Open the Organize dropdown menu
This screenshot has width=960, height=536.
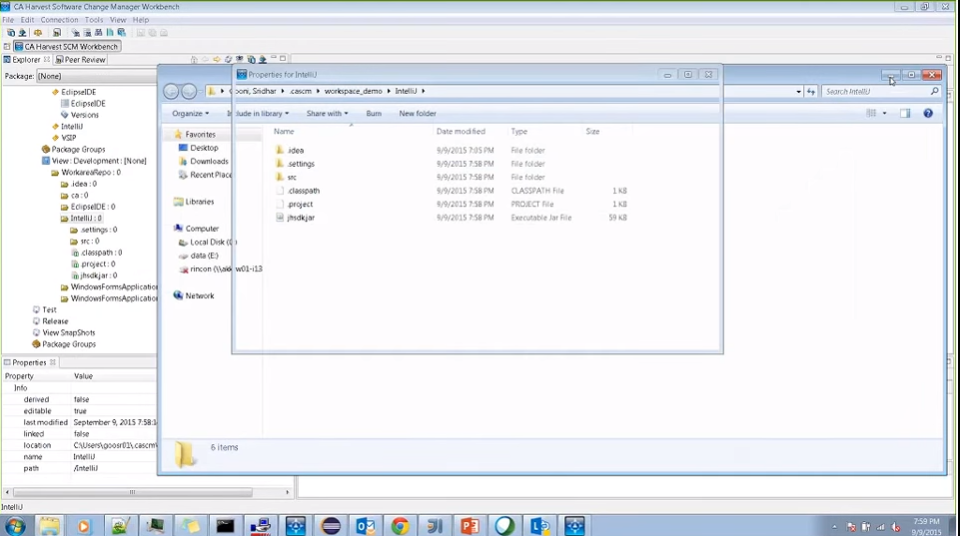190,113
